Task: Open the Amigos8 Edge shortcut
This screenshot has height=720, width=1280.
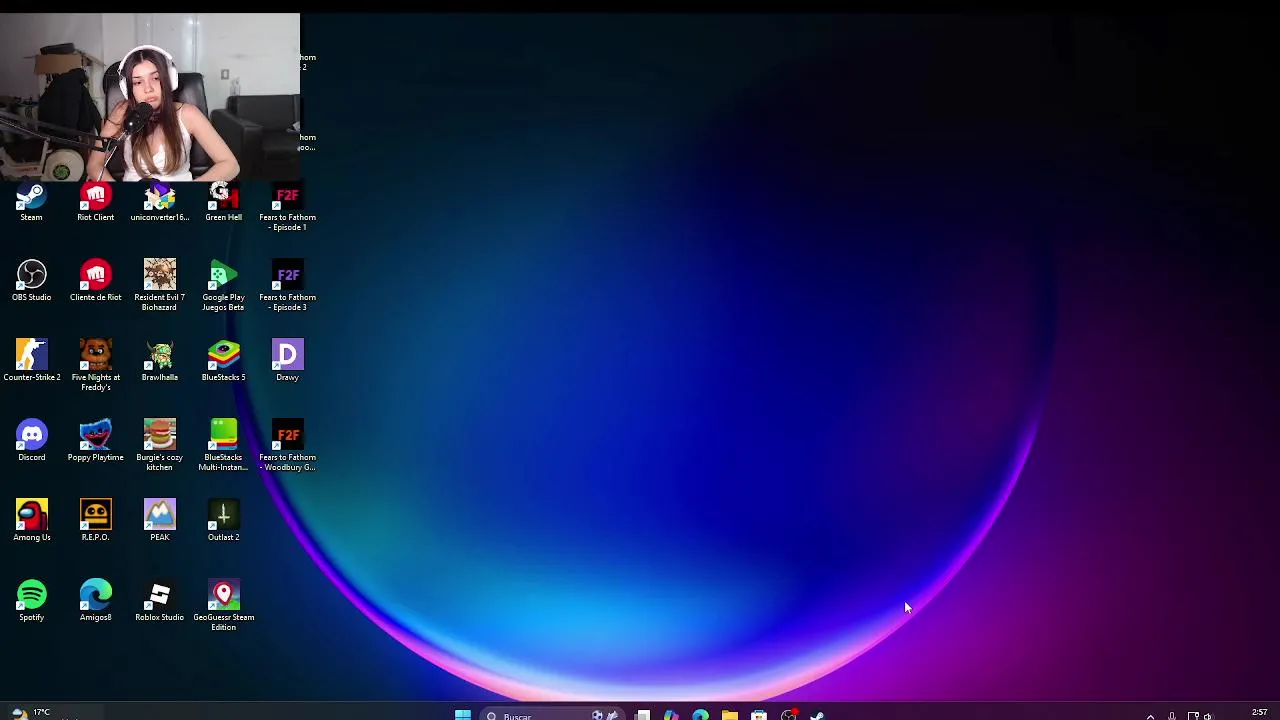Action: point(95,601)
